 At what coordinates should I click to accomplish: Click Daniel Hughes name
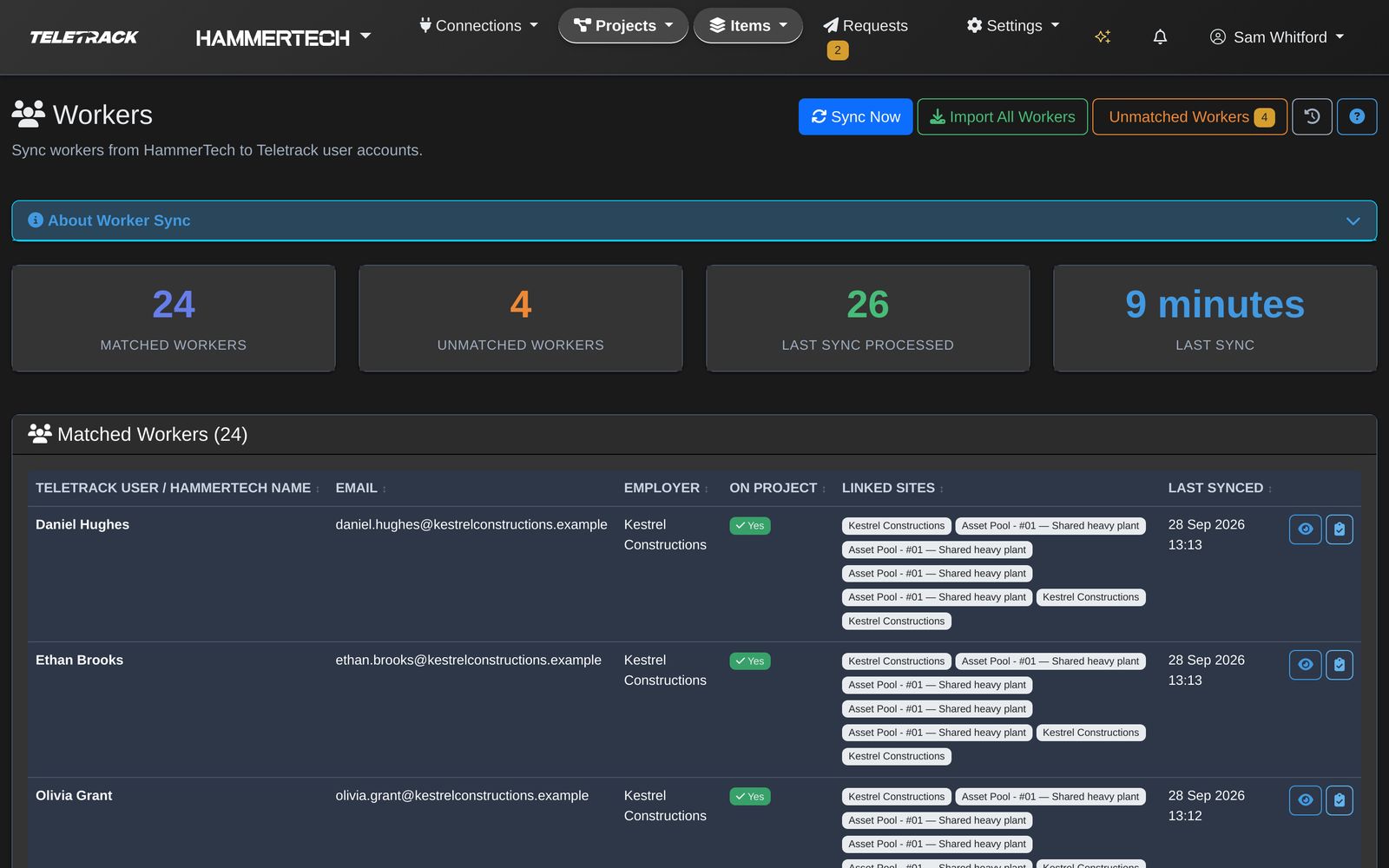pos(82,524)
